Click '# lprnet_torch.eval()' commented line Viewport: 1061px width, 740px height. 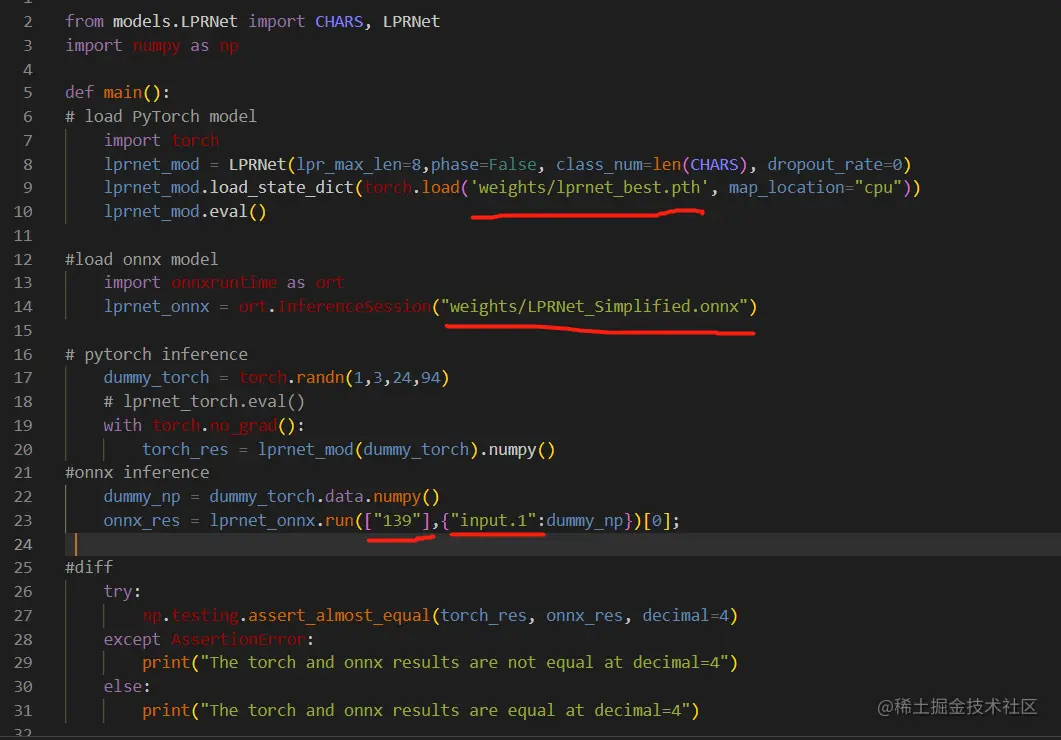click(x=204, y=402)
